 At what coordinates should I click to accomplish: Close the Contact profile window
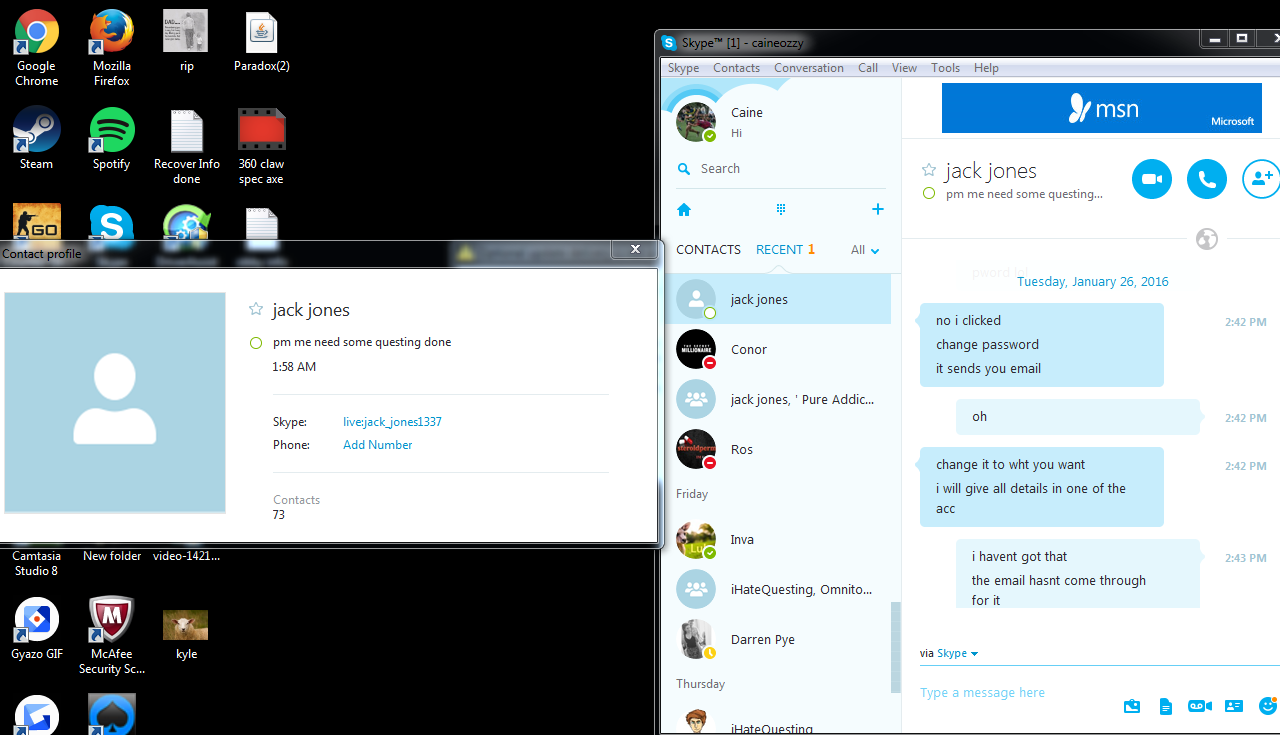click(x=635, y=250)
